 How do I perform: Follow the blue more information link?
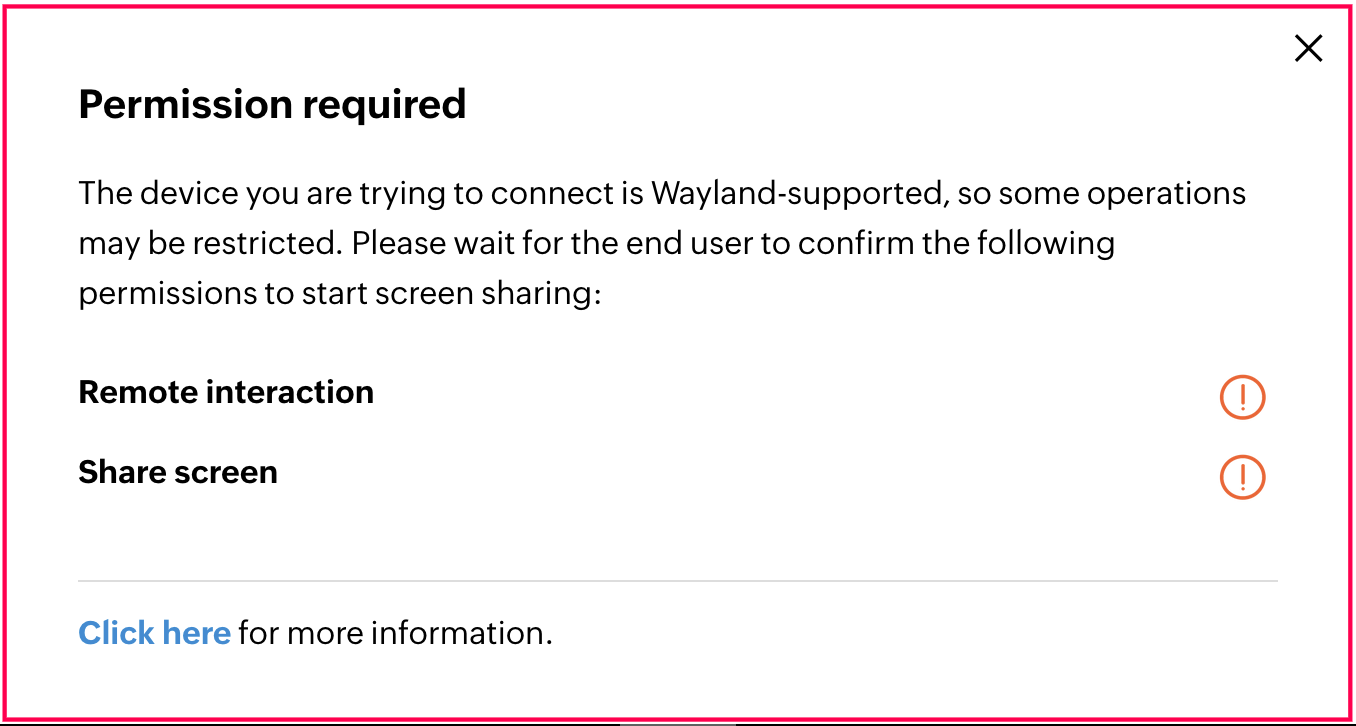click(x=154, y=633)
